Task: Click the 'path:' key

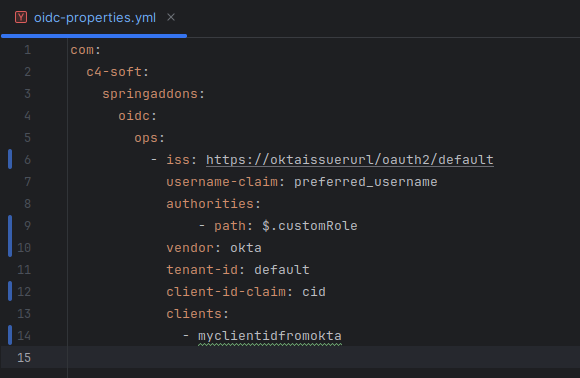Action: pos(233,226)
